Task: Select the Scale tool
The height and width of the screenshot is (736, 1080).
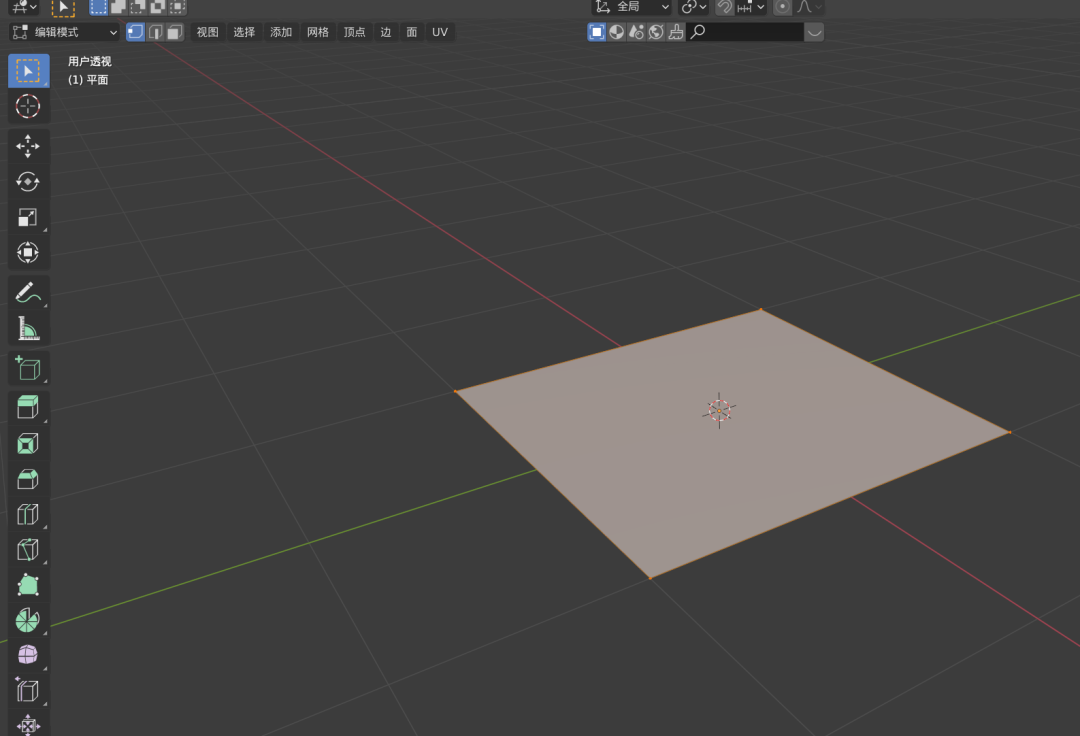Action: click(28, 218)
